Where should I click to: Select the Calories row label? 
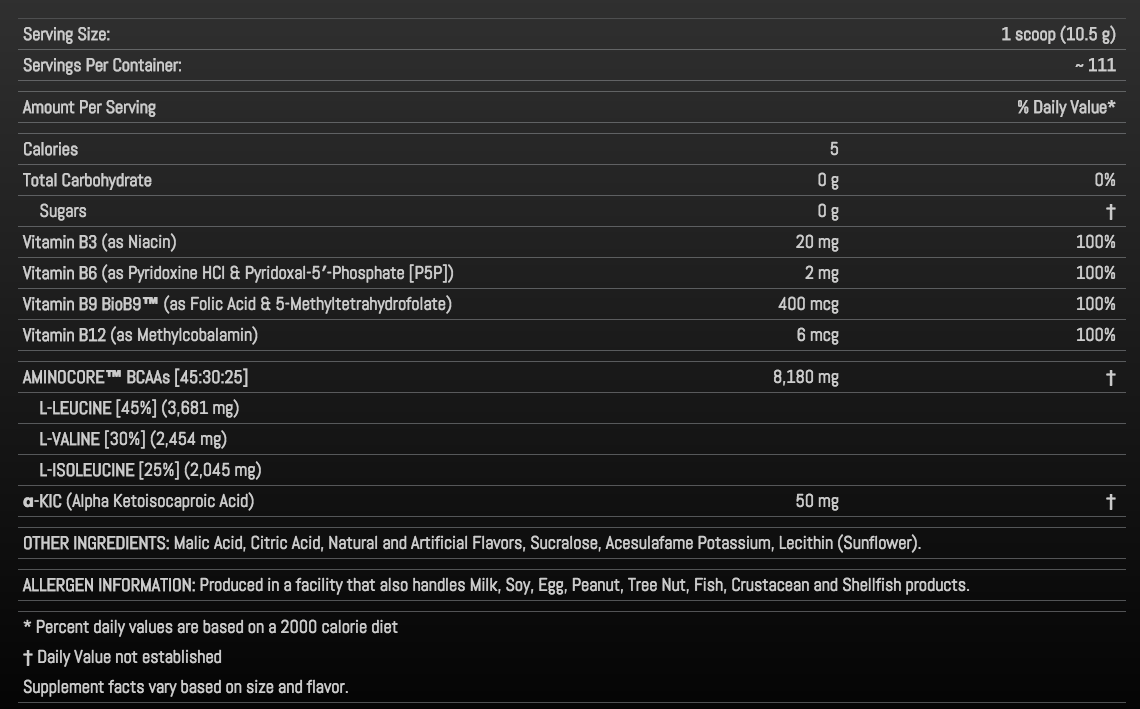(x=50, y=149)
